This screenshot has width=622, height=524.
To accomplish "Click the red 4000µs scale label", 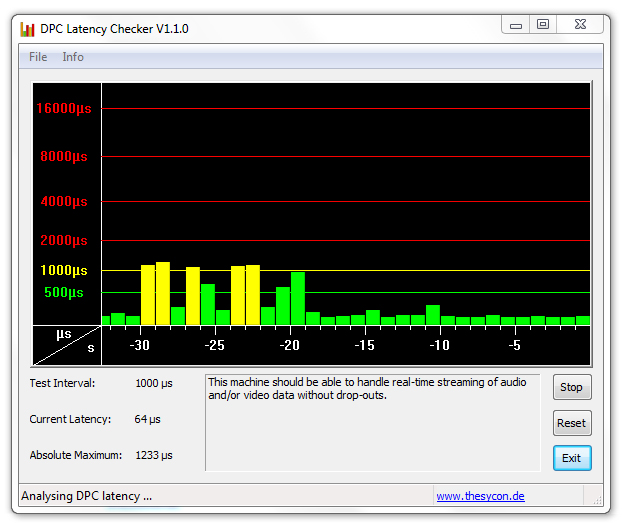I will coord(63,201).
